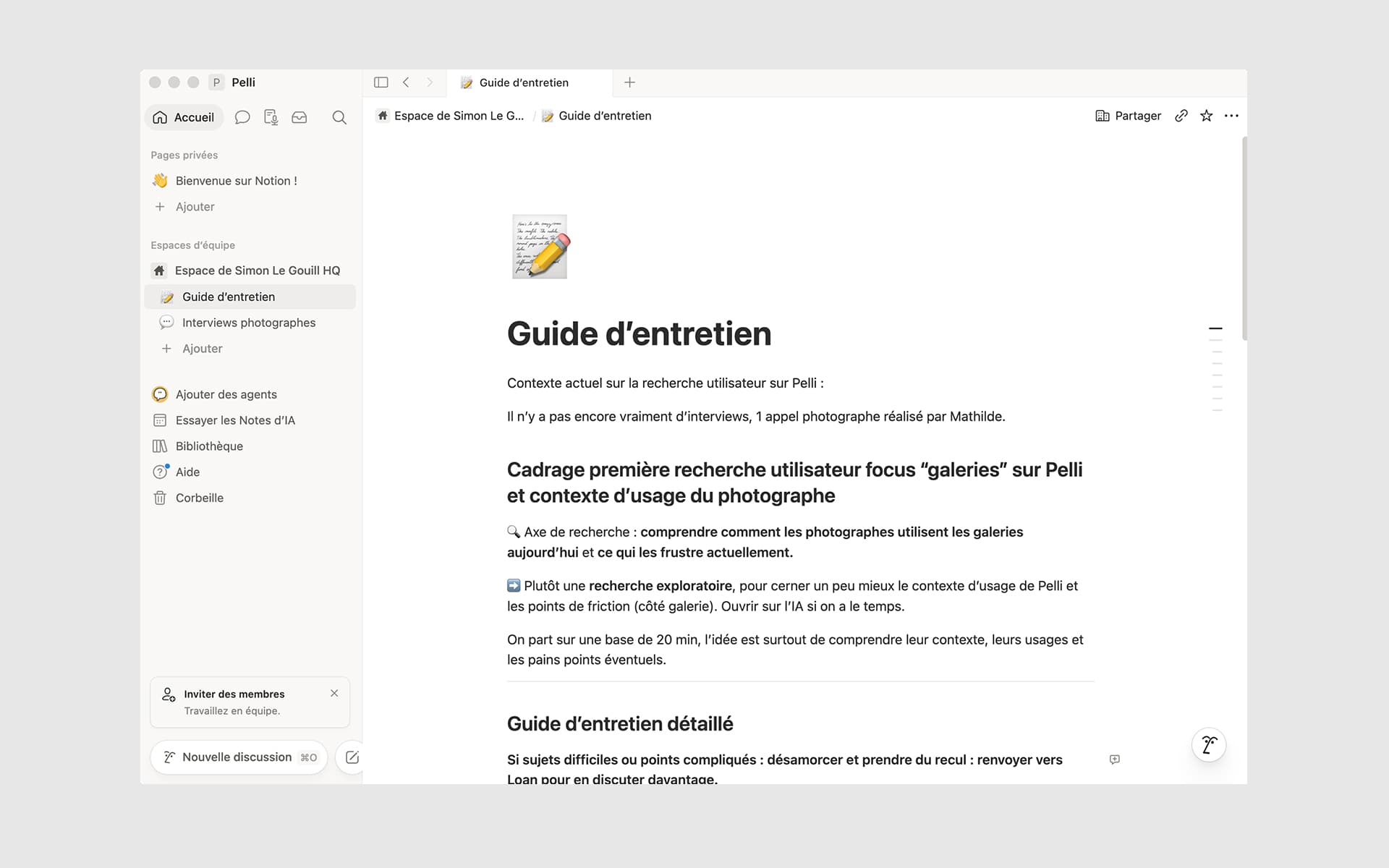
Task: Open the Notion AI floating button
Action: pyautogui.click(x=1209, y=745)
